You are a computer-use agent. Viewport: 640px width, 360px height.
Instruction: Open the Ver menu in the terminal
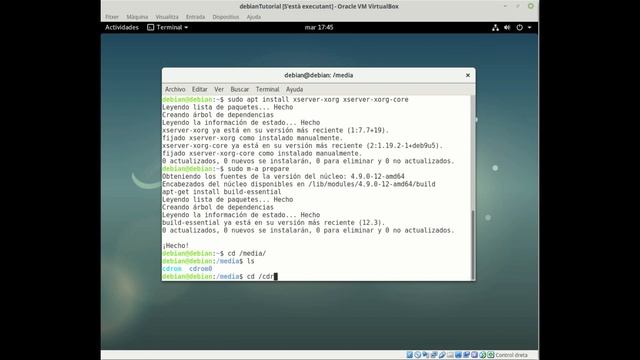219,89
